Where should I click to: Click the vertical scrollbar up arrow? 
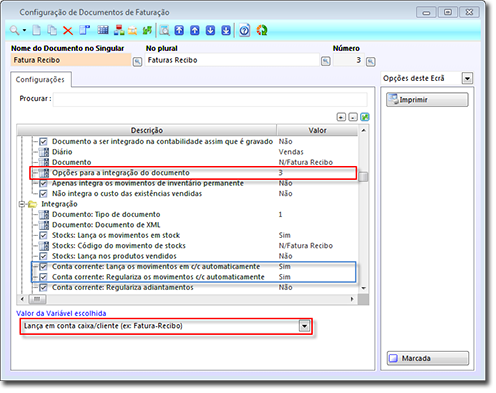click(363, 130)
